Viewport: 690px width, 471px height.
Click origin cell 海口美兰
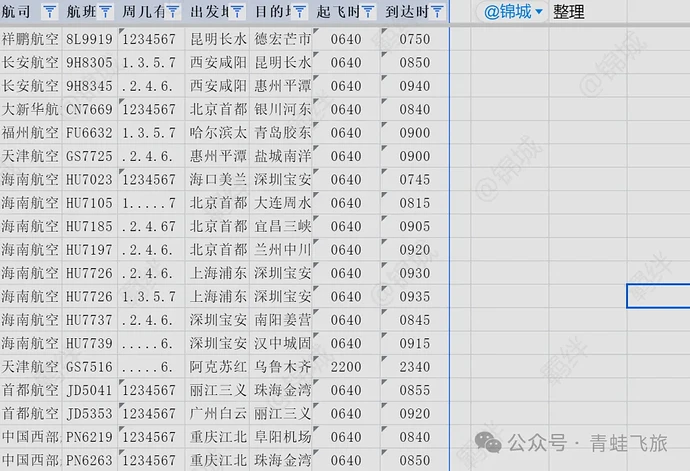[218, 180]
